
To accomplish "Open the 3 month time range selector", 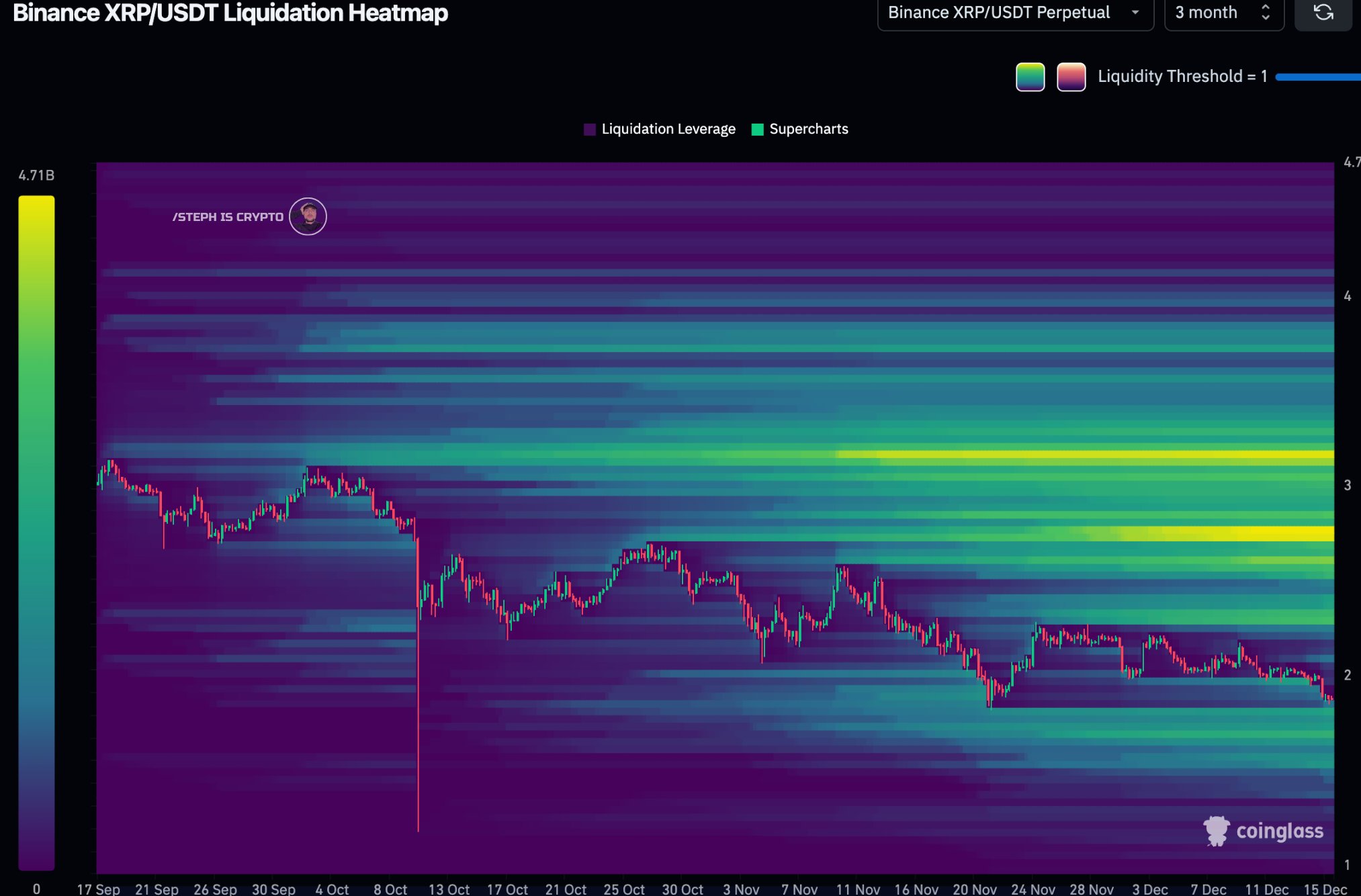I will (1206, 12).
